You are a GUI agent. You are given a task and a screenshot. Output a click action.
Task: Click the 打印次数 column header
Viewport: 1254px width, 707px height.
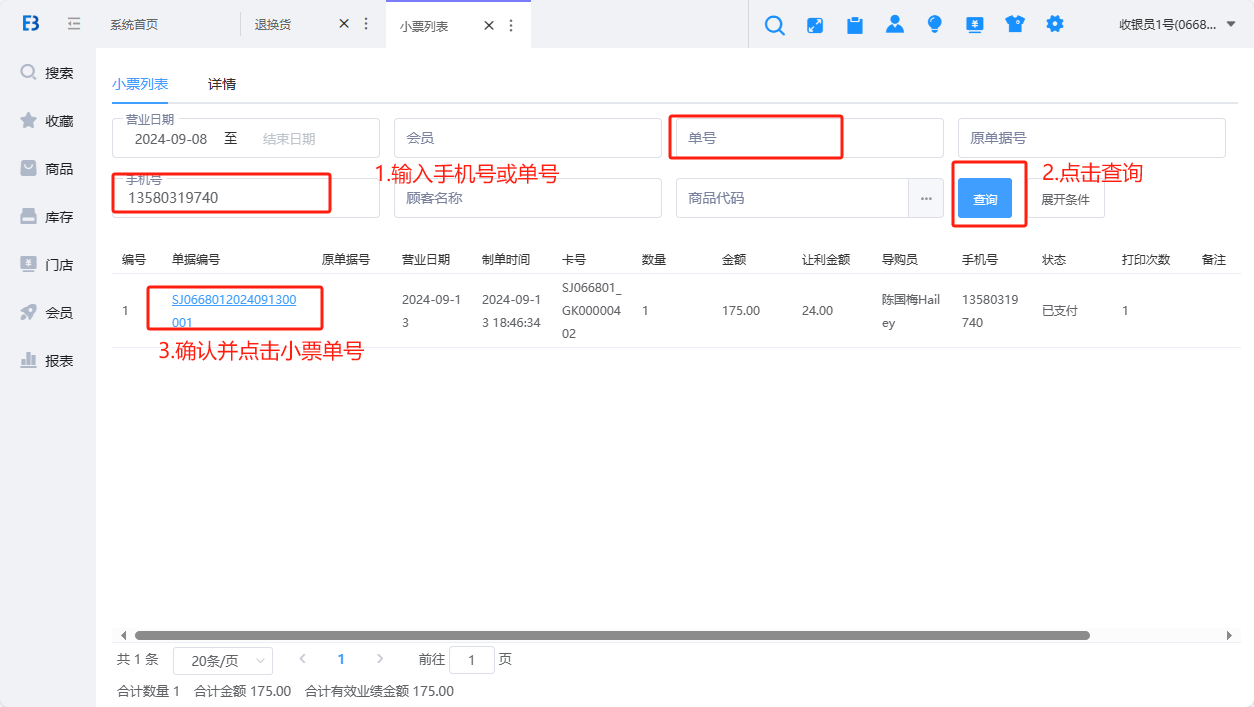1146,259
